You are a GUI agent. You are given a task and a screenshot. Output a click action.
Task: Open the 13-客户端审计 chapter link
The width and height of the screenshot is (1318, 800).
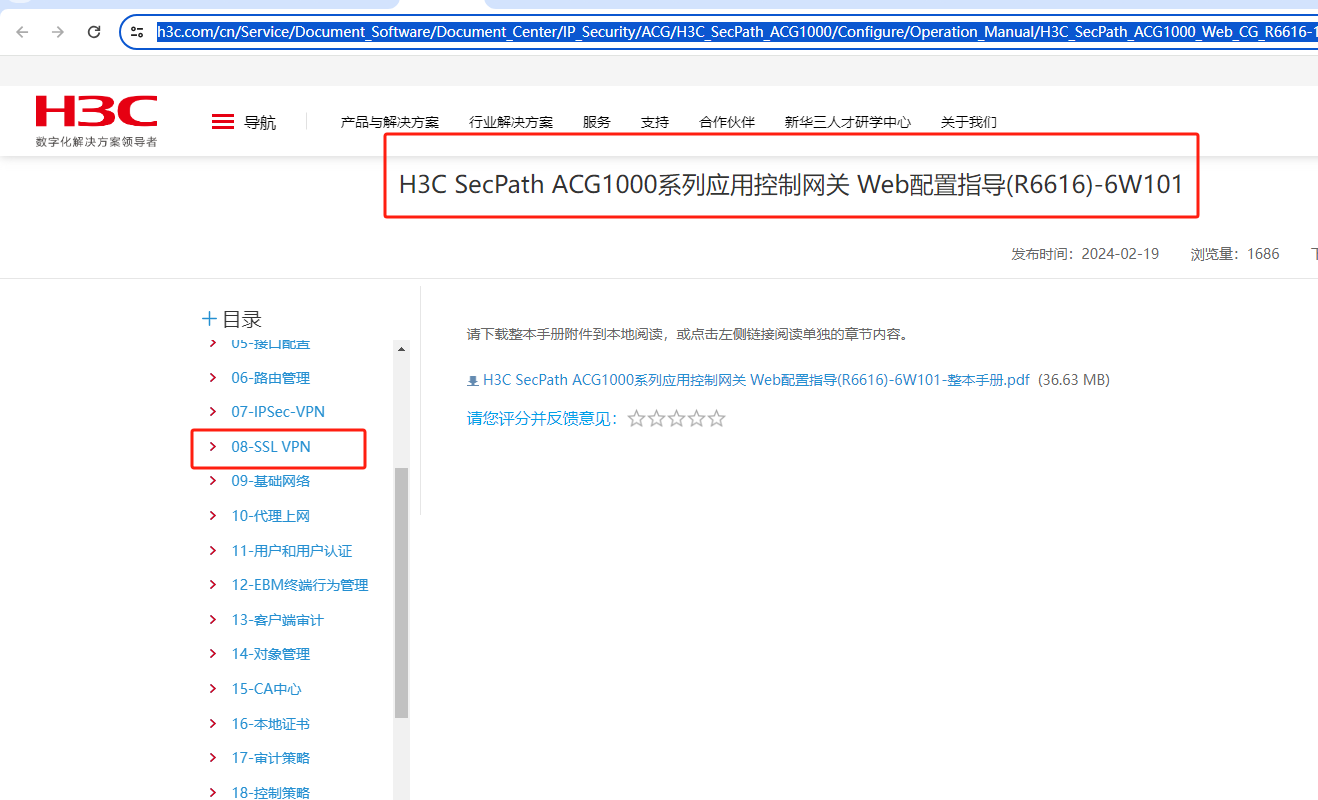click(278, 620)
